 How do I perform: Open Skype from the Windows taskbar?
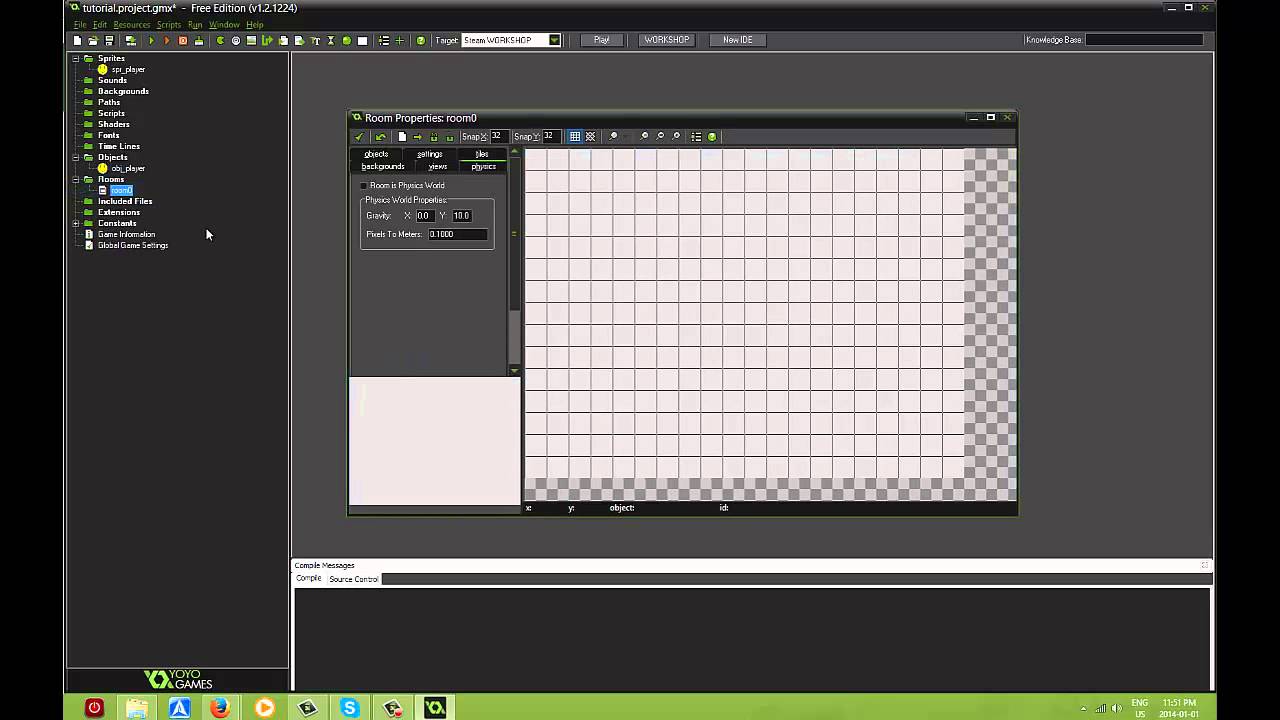(x=349, y=707)
